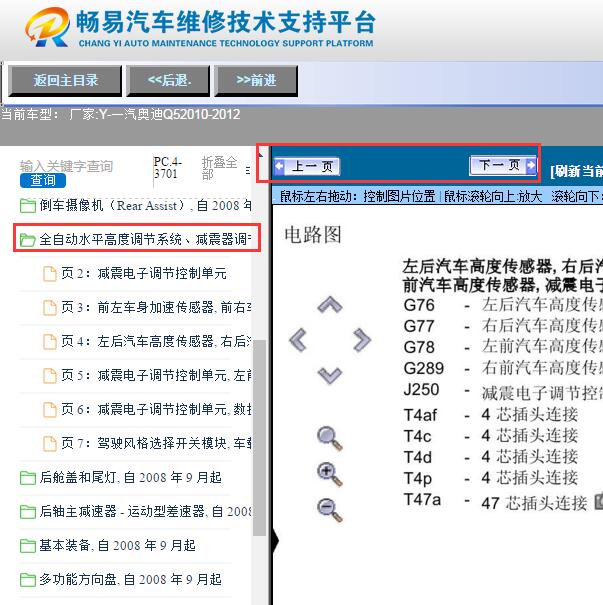Go back with the <<后退 button
The image size is (603, 605).
[x=169, y=81]
